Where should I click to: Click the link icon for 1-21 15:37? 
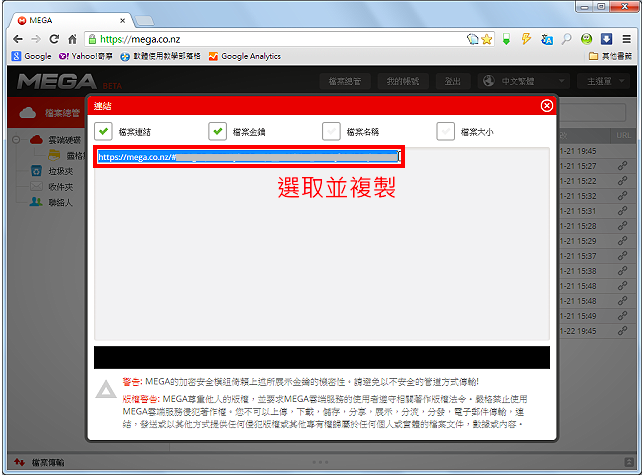click(x=623, y=256)
